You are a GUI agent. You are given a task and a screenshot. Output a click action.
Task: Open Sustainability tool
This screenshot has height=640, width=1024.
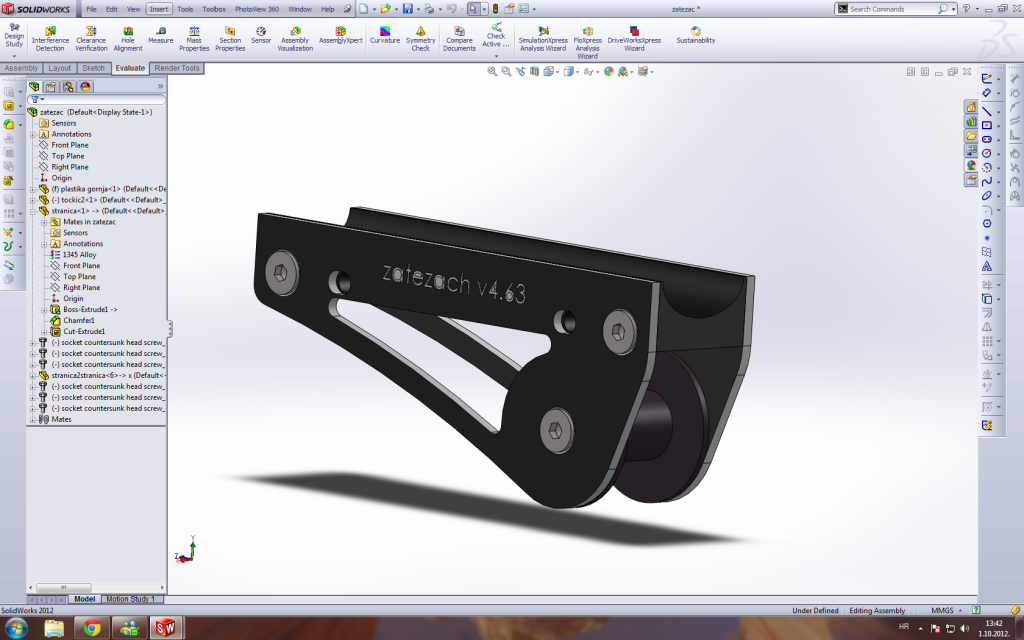696,35
